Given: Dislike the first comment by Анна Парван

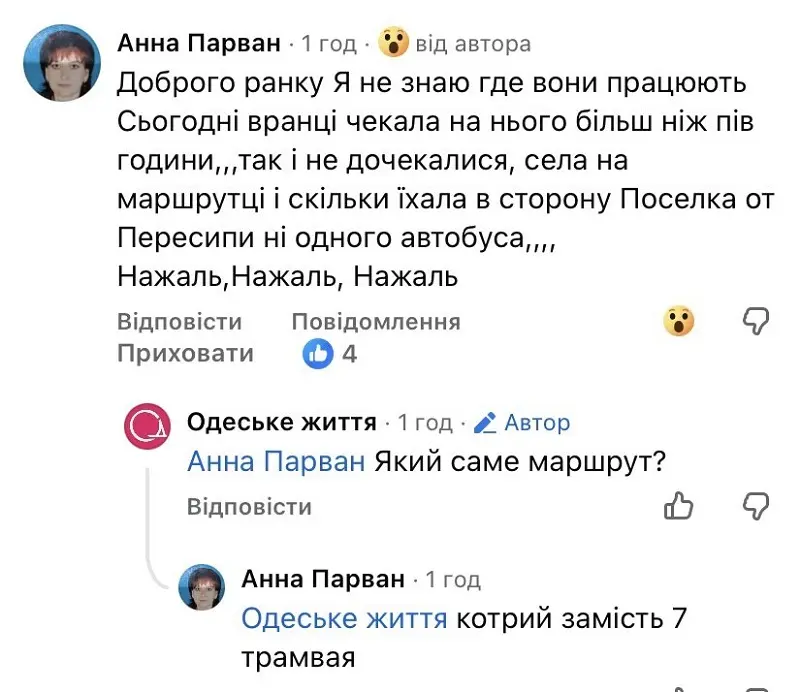Looking at the screenshot, I should click(757, 321).
